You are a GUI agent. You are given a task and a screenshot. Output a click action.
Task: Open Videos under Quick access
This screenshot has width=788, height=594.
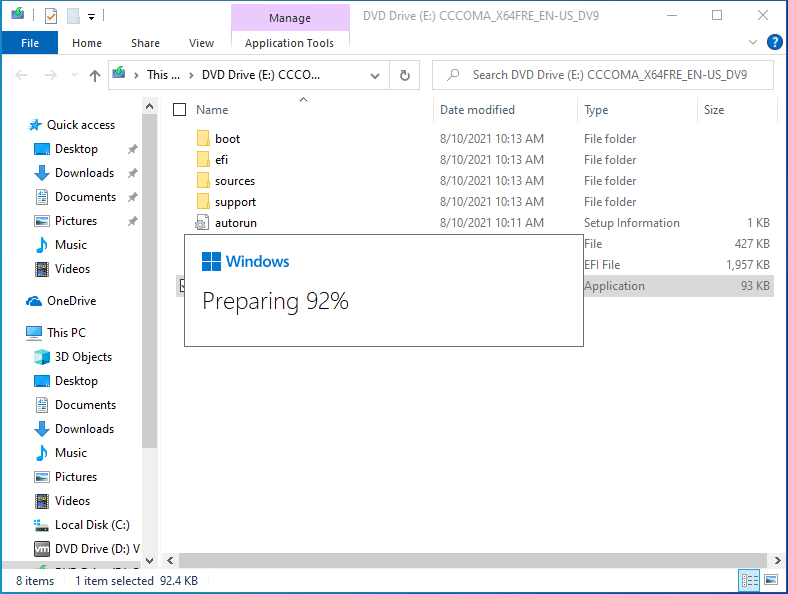coord(72,269)
